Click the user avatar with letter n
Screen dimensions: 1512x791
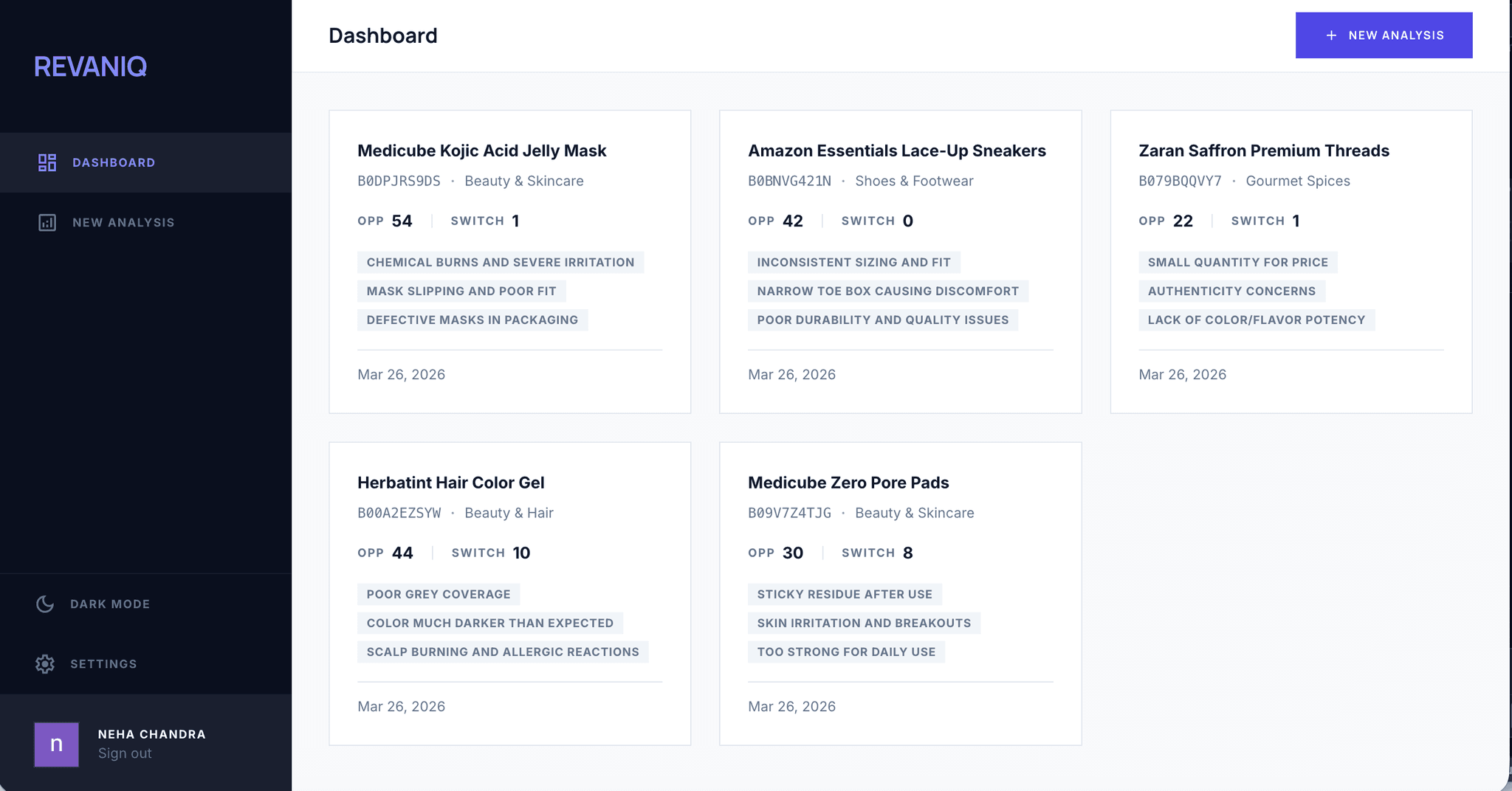56,744
